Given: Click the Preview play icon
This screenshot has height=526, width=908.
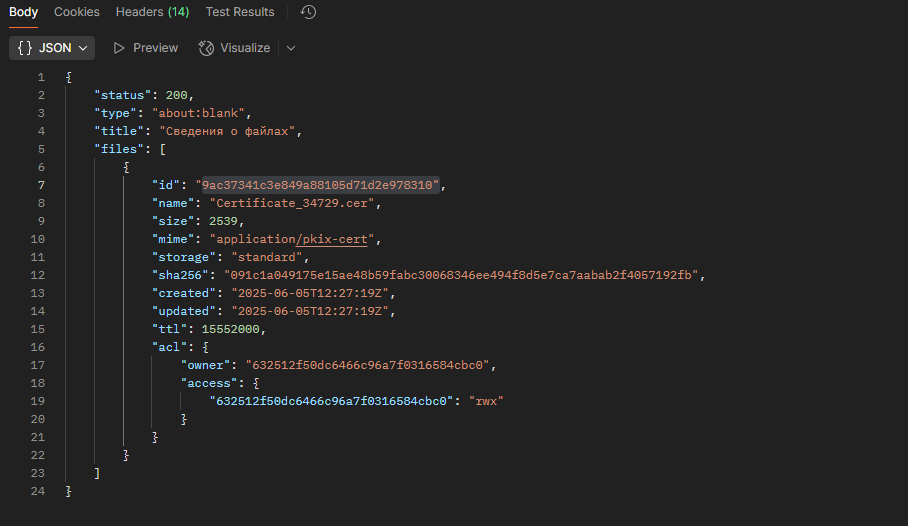Looking at the screenshot, I should pos(119,48).
